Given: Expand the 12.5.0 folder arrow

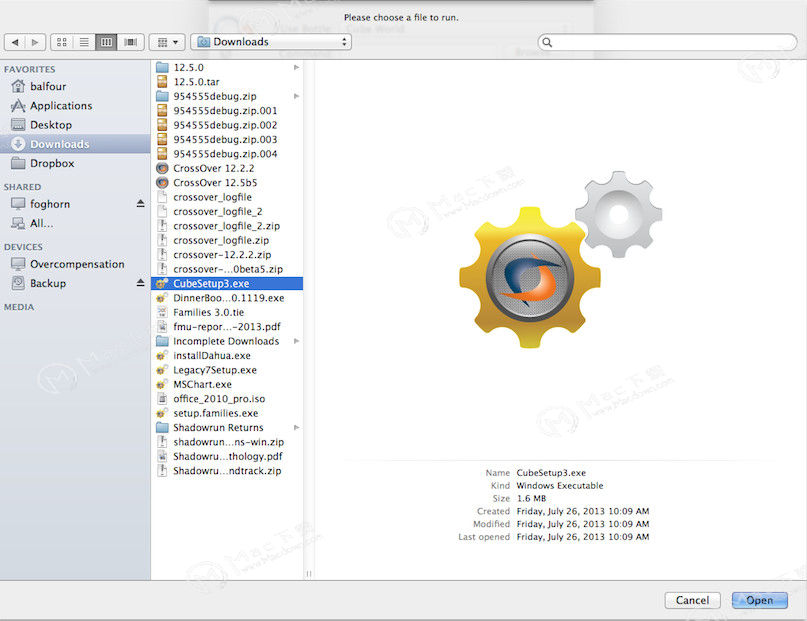Looking at the screenshot, I should pyautogui.click(x=296, y=67).
